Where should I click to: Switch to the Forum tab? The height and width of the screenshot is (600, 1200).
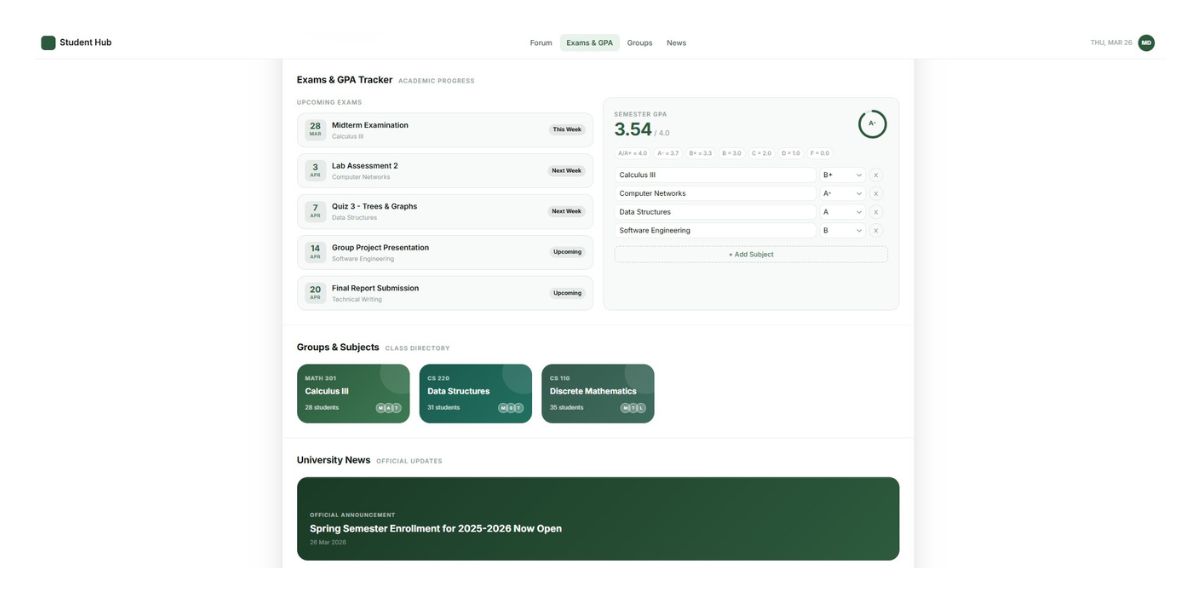tap(541, 43)
